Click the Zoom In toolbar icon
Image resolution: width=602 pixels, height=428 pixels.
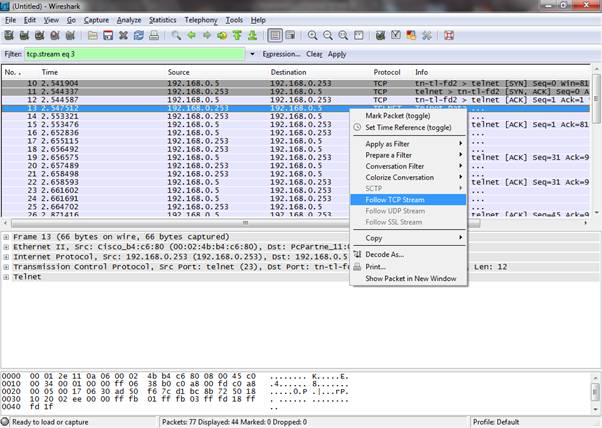click(x=312, y=36)
